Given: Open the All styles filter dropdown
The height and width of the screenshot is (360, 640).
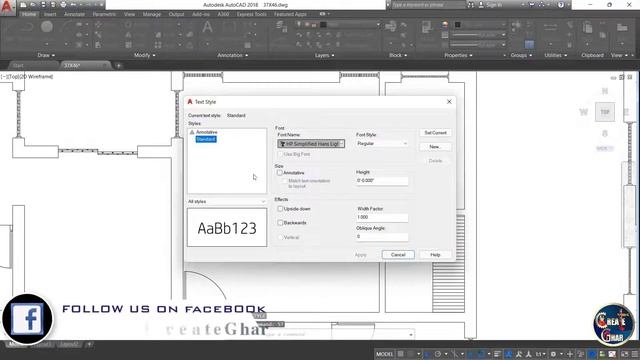Looking at the screenshot, I should (x=227, y=202).
